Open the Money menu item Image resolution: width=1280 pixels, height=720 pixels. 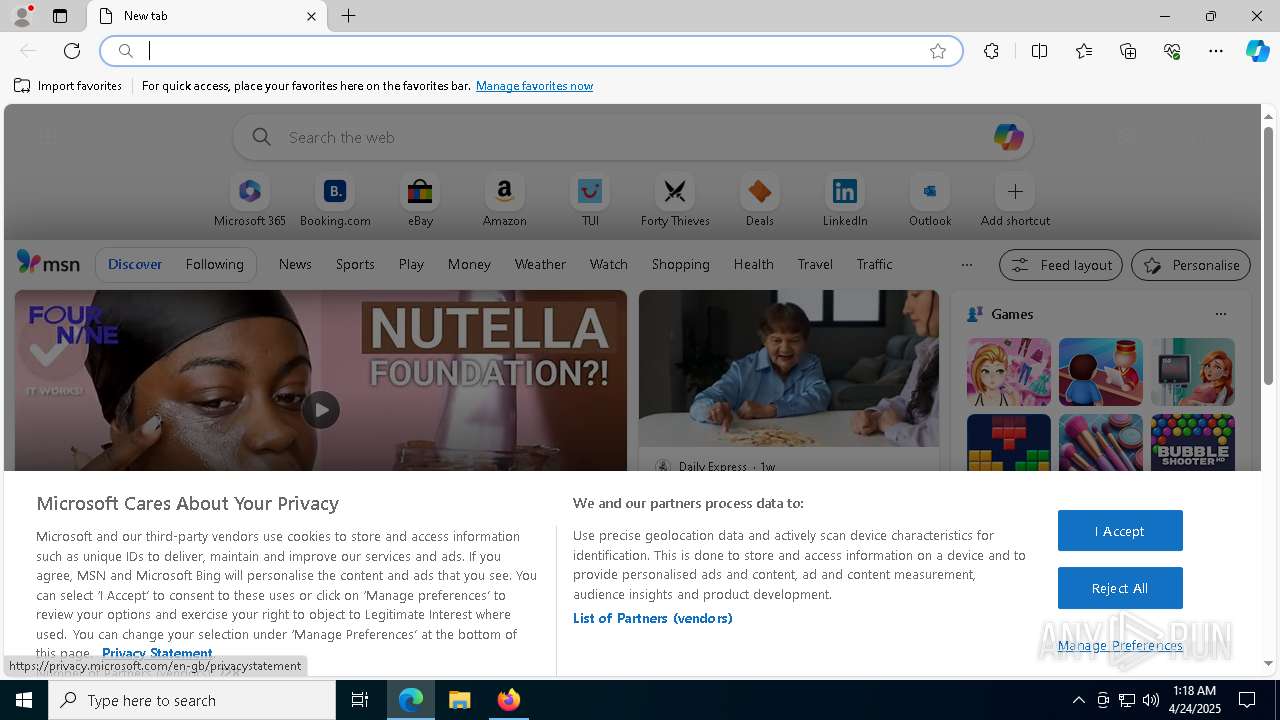(469, 264)
